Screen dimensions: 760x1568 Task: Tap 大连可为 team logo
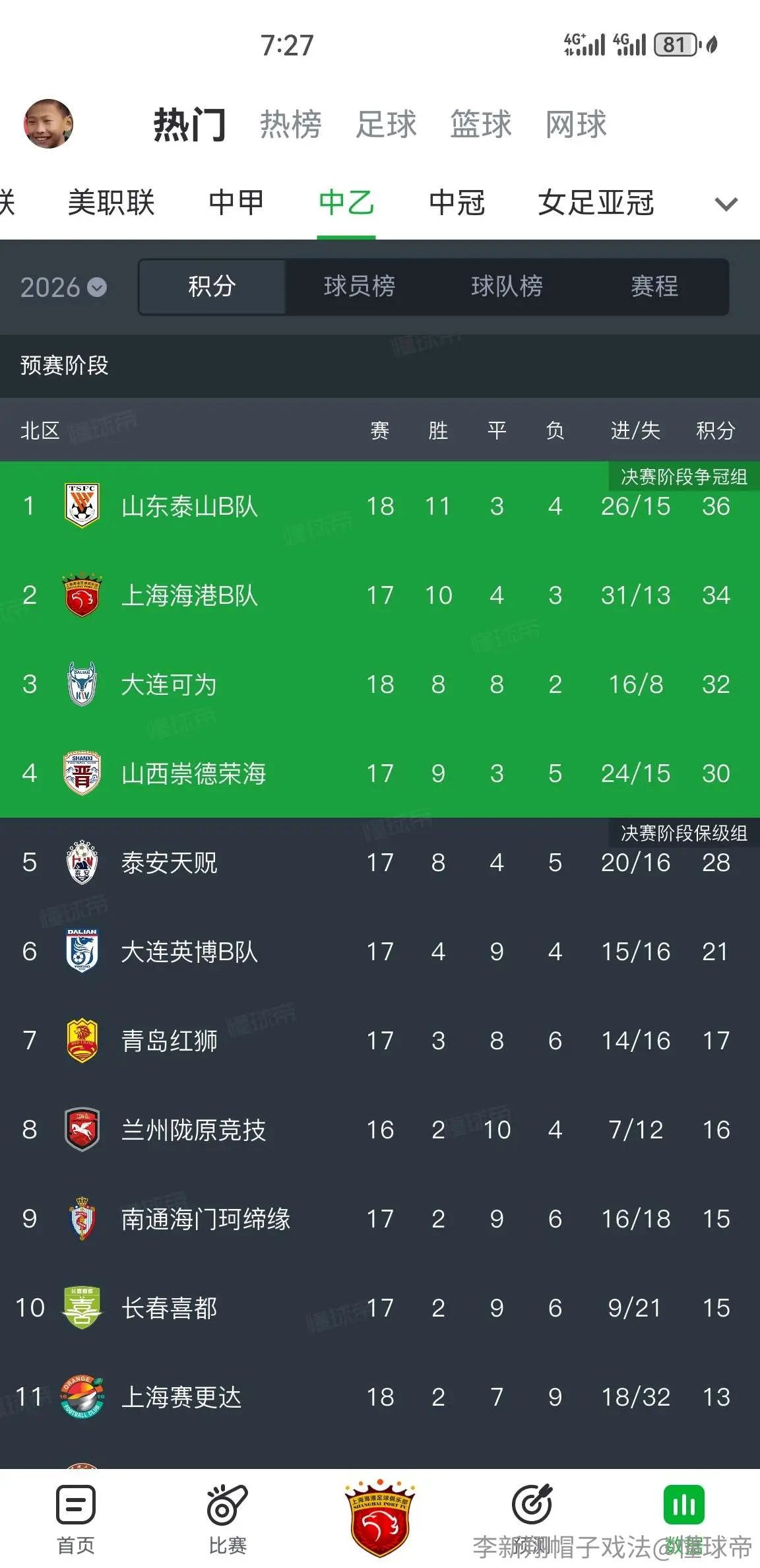coord(82,684)
